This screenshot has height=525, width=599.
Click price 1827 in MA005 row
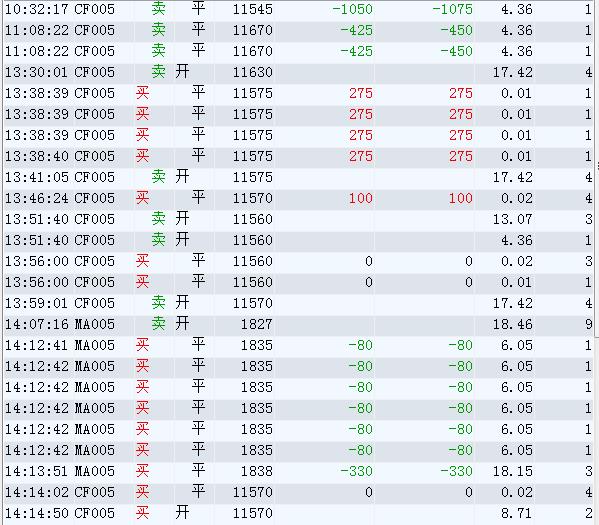point(256,324)
